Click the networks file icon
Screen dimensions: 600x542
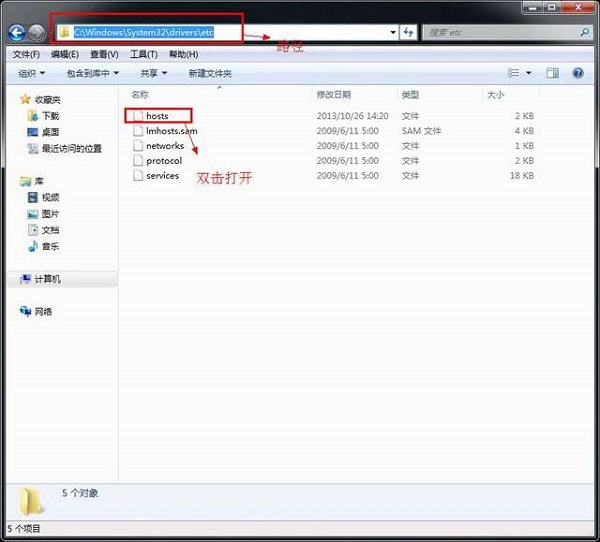click(138, 146)
